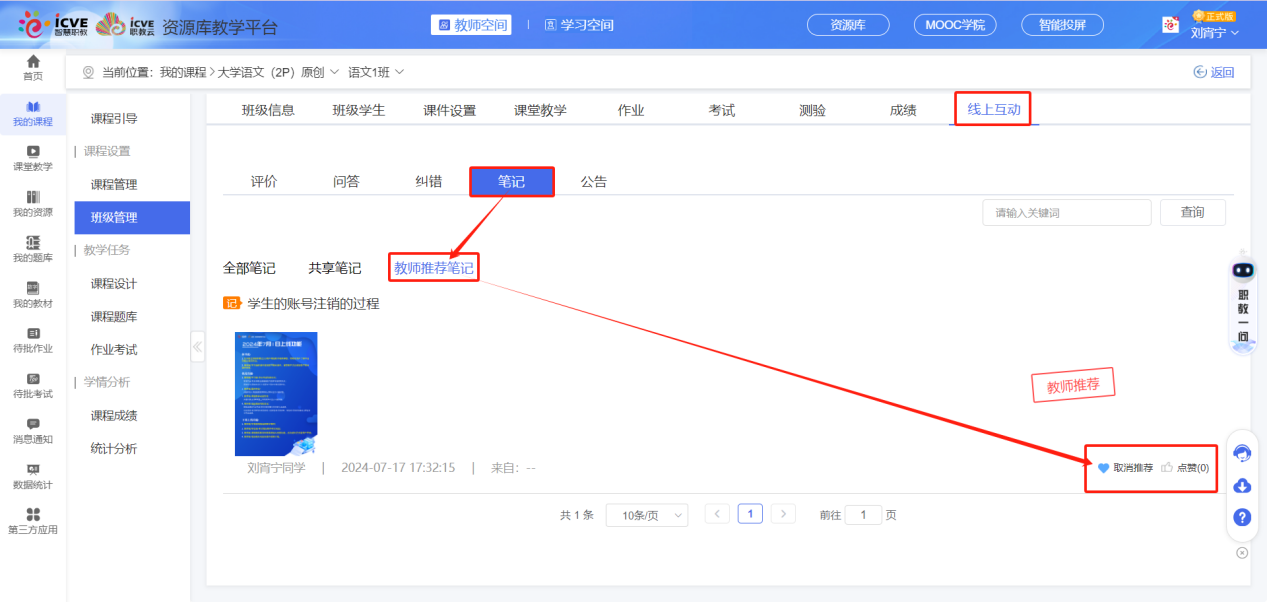Click the 我的题库 sidebar icon
The image size is (1267, 602).
coord(32,250)
